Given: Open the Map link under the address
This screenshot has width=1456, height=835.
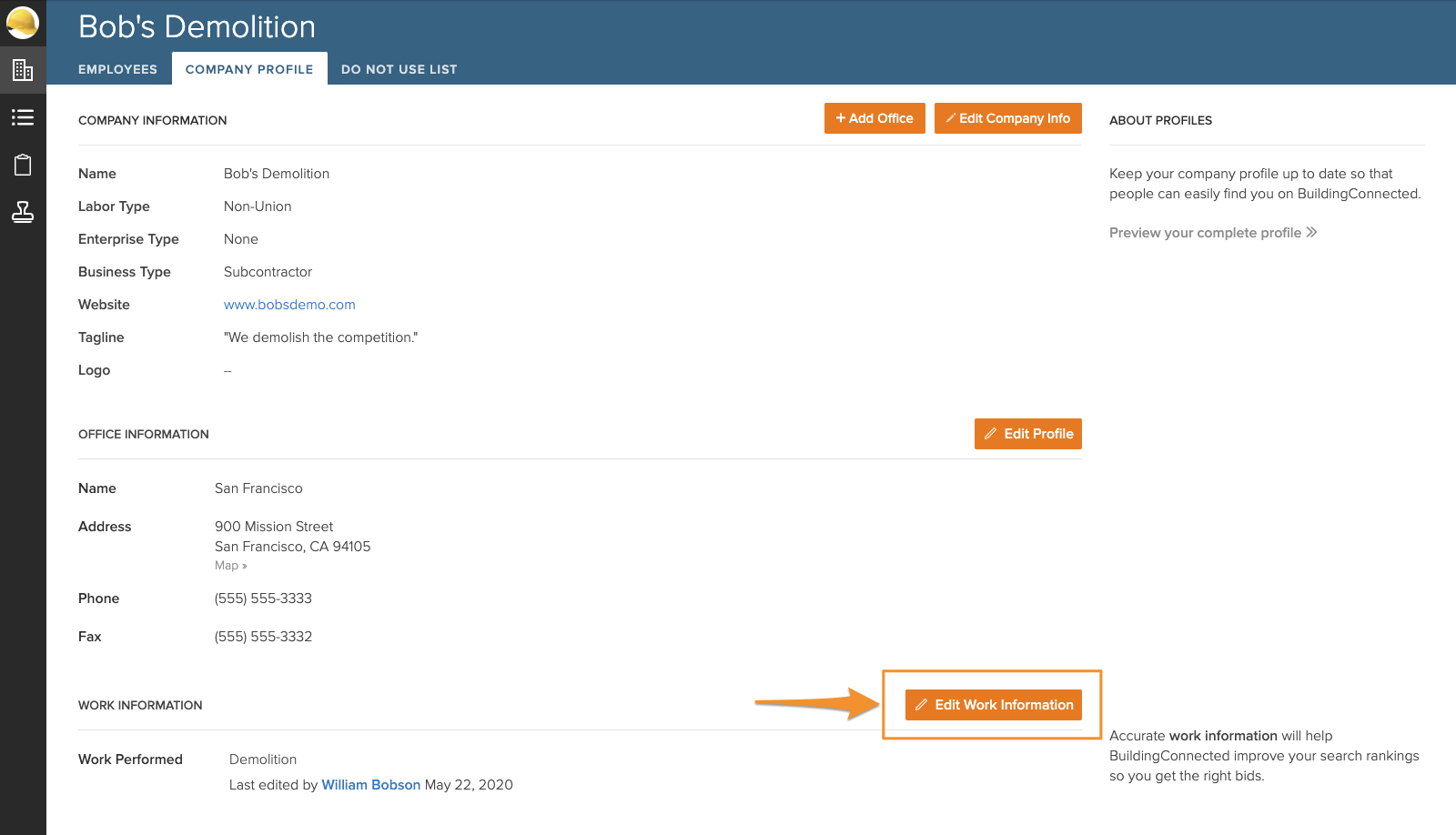Looking at the screenshot, I should (x=230, y=566).
